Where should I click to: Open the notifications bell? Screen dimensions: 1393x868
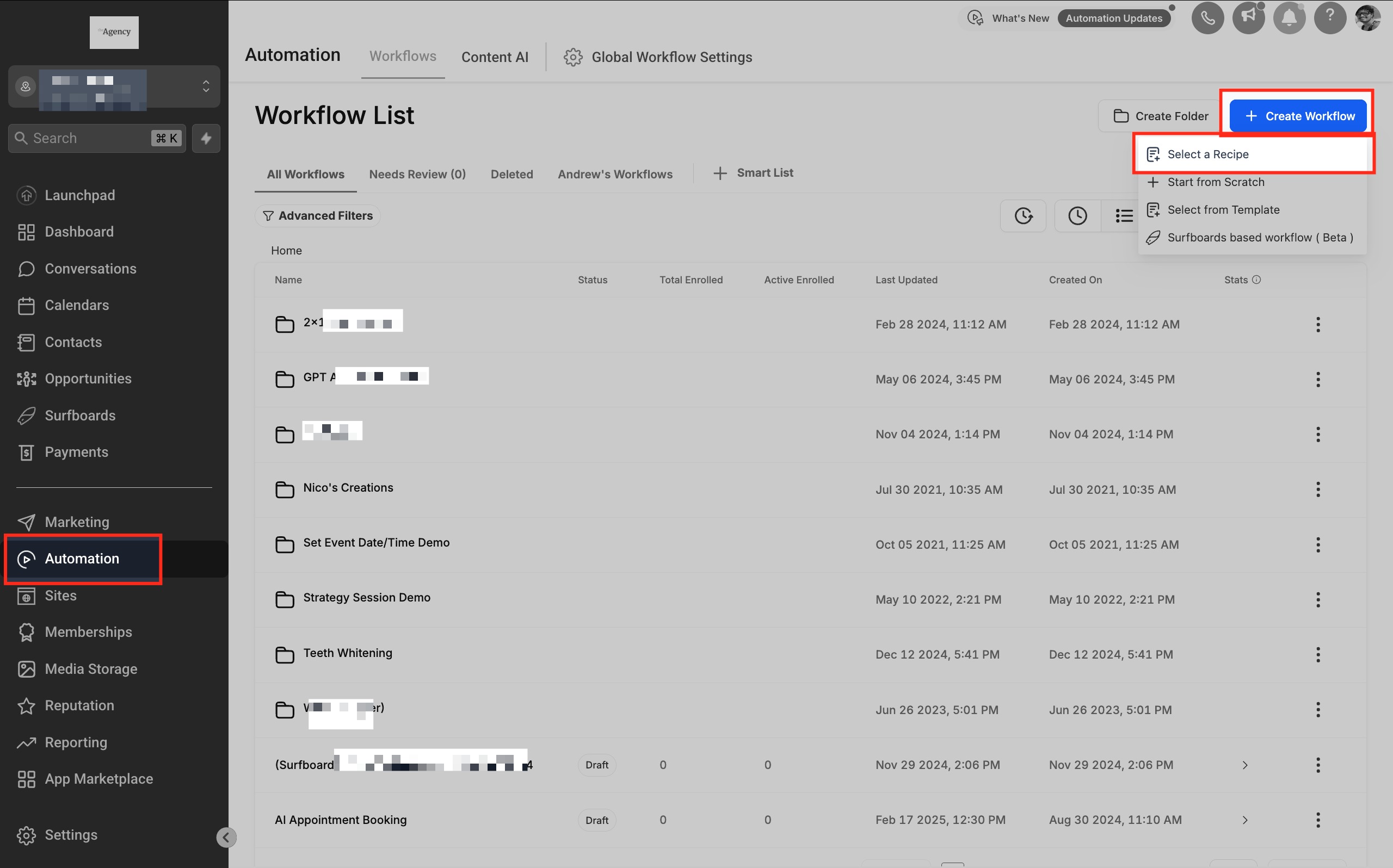click(x=1289, y=18)
